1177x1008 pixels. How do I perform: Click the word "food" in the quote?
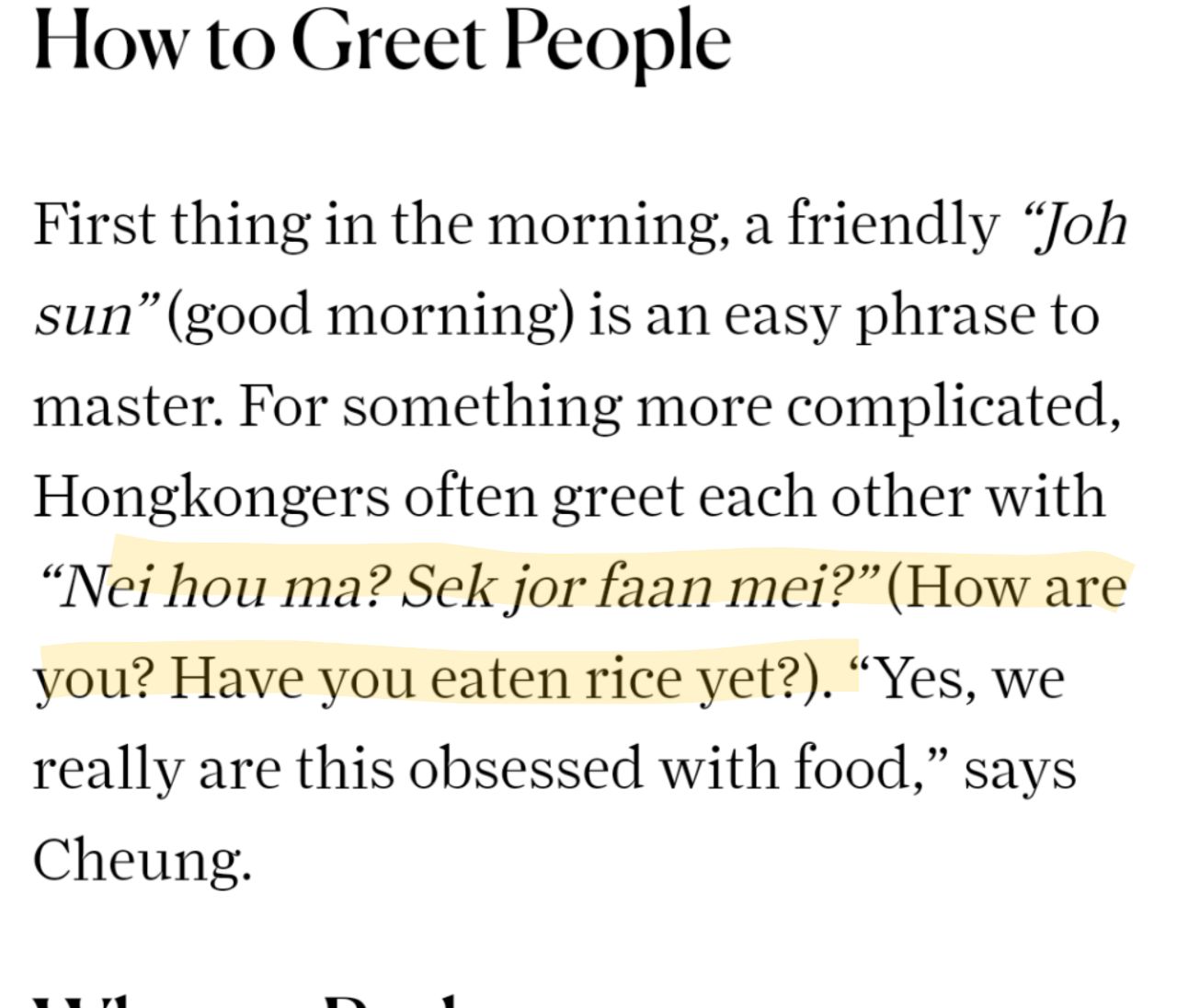851,769
